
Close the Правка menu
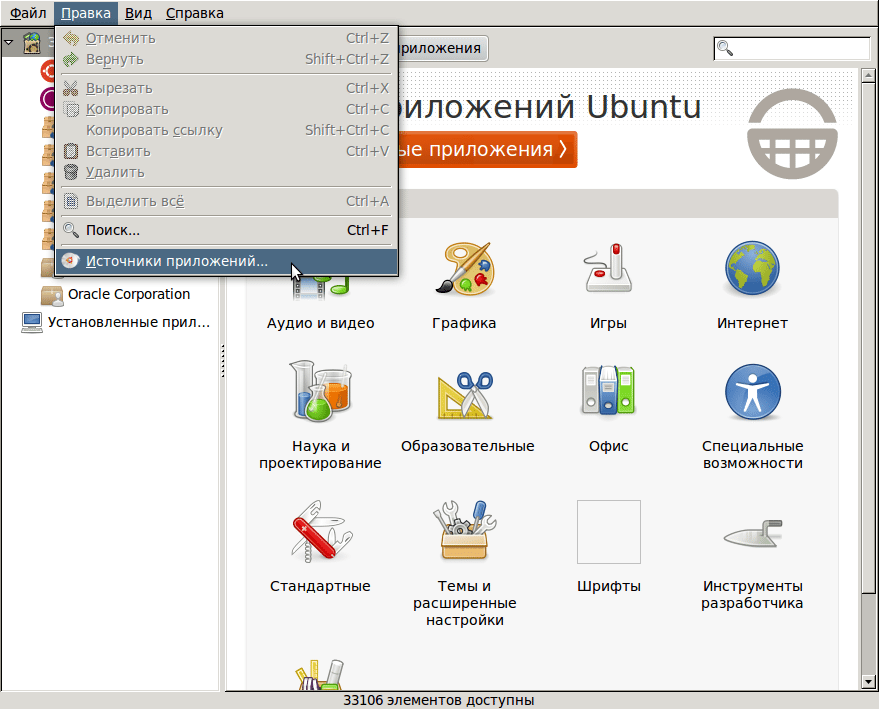86,13
